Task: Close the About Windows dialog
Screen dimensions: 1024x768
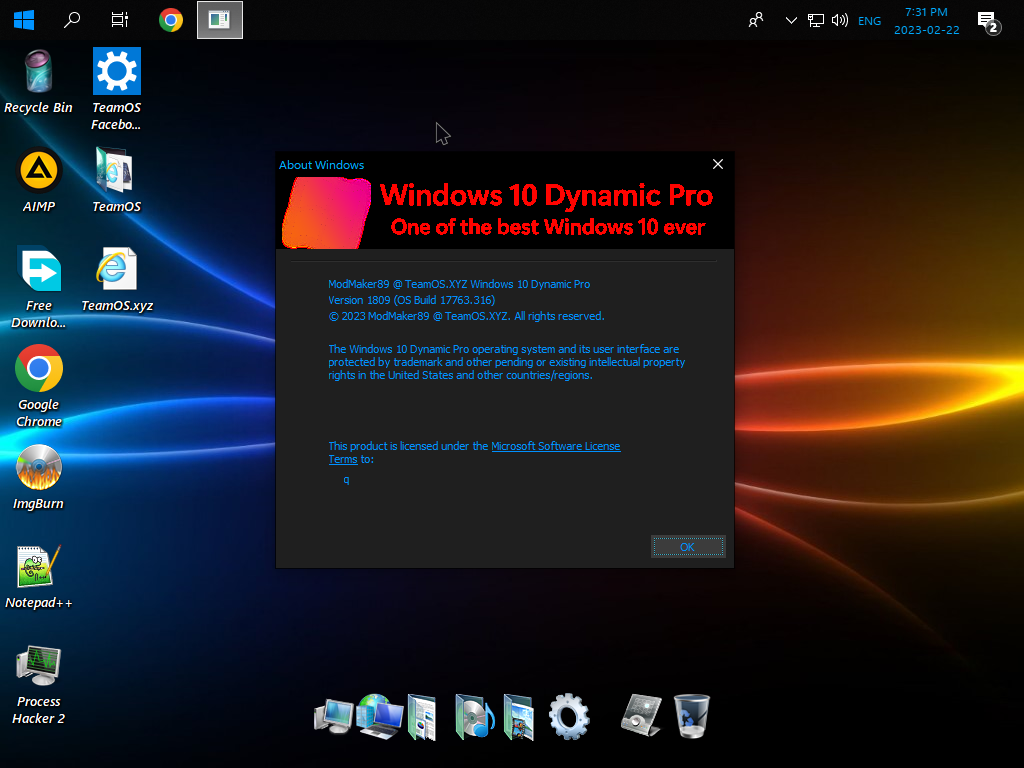Action: click(718, 164)
